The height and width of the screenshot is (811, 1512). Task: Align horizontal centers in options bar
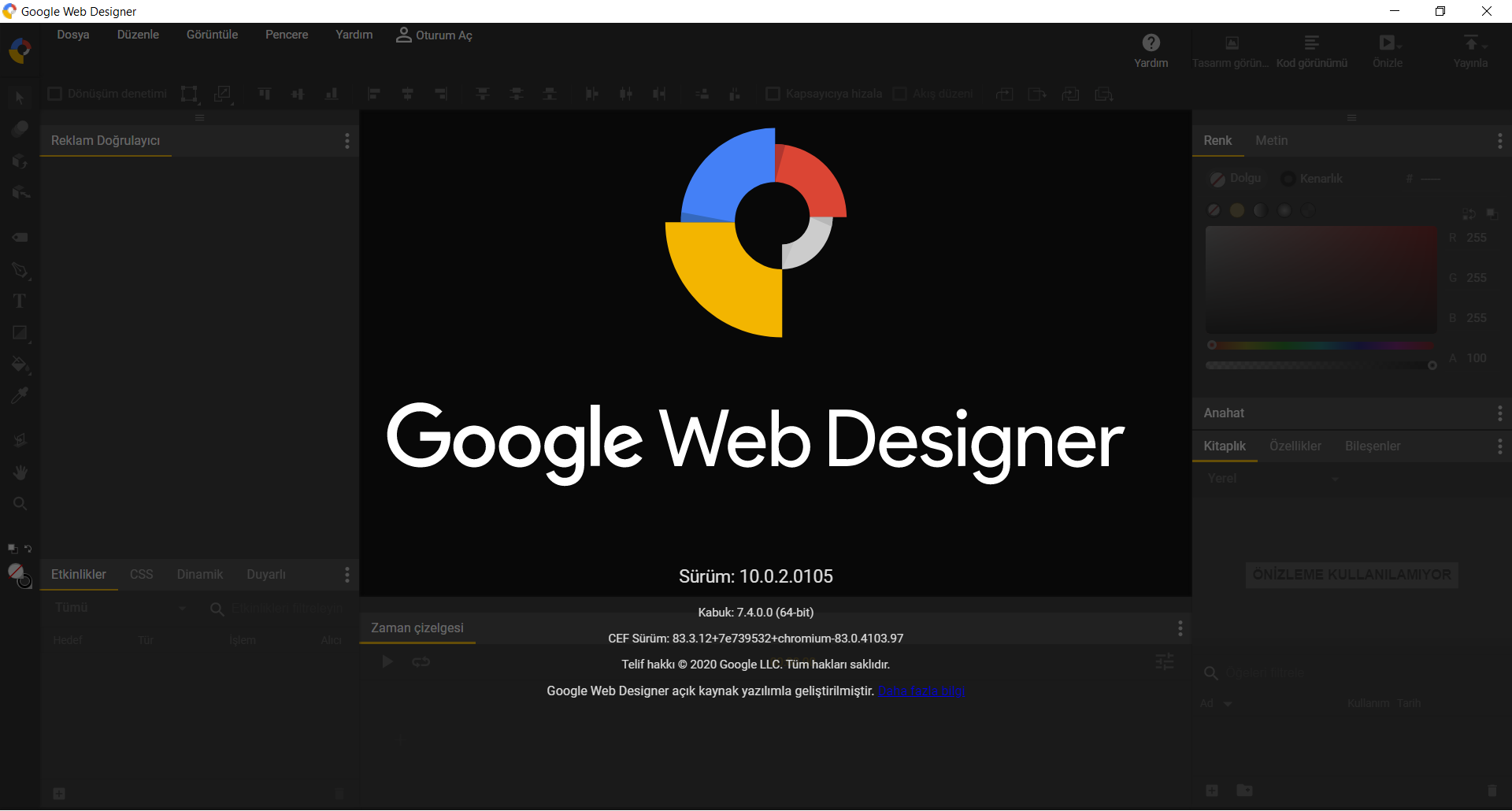[x=408, y=94]
